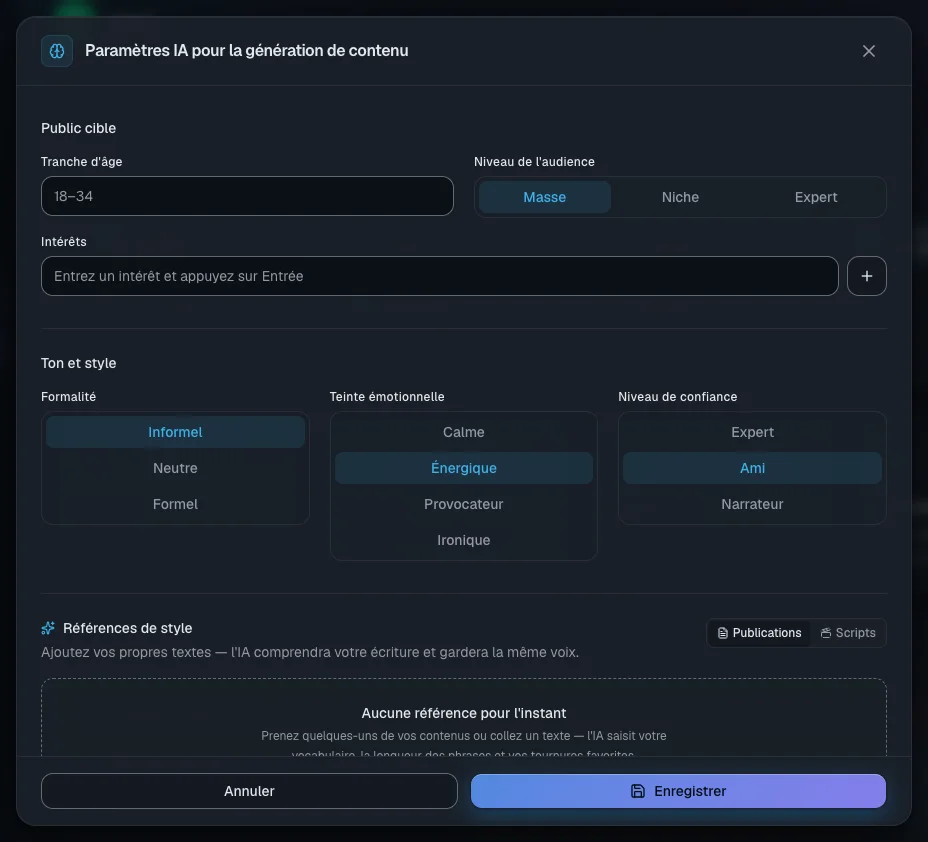Choose Ironique emotional tone
This screenshot has height=842, width=928.
[x=463, y=540]
